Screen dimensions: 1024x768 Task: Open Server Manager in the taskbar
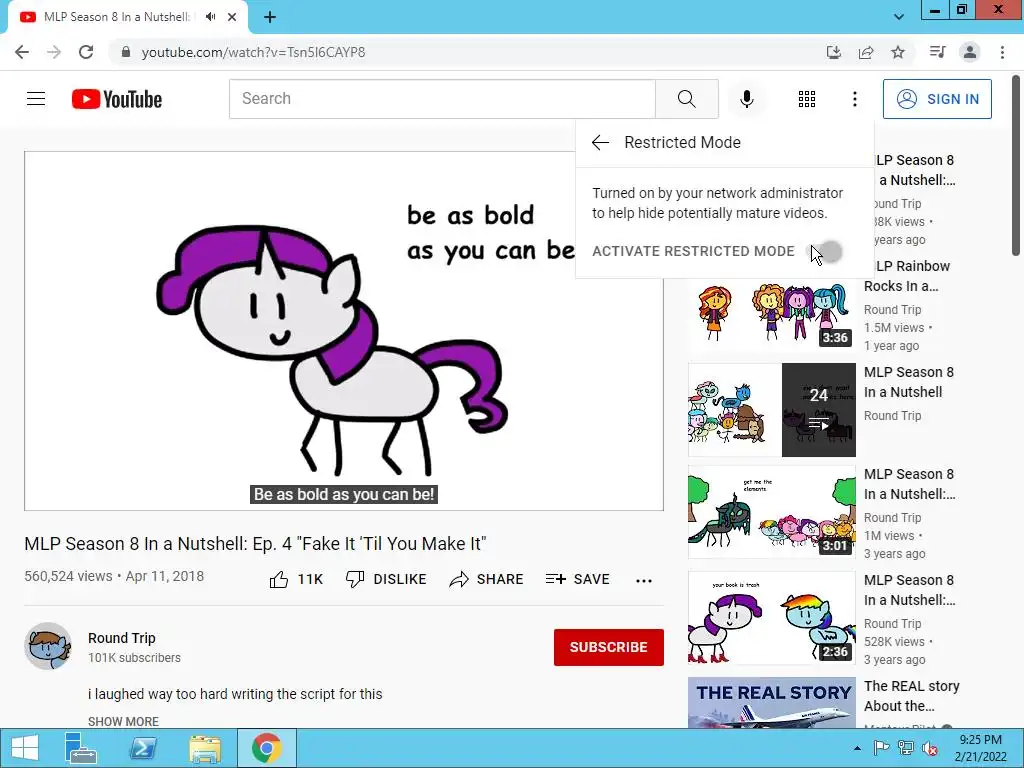tap(80, 748)
